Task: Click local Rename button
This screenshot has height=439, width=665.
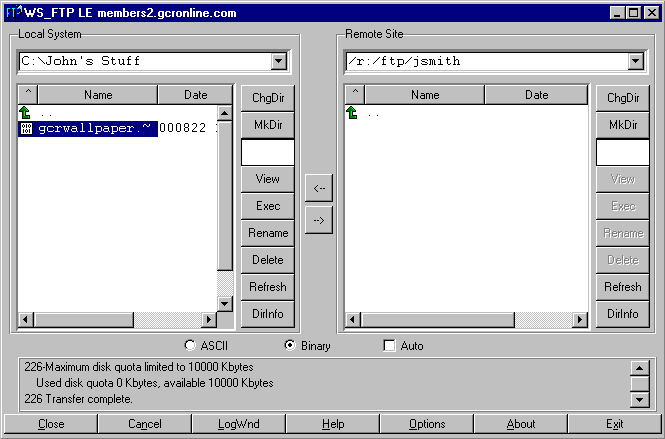Action: (x=268, y=233)
